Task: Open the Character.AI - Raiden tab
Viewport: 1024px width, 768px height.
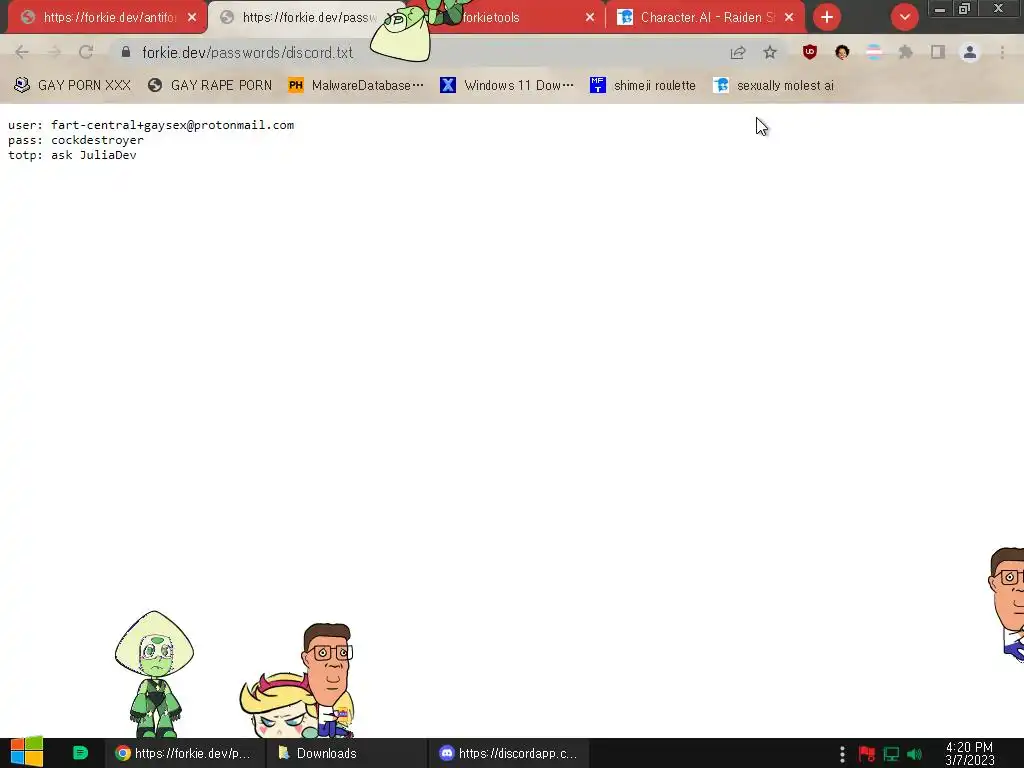Action: 705,18
